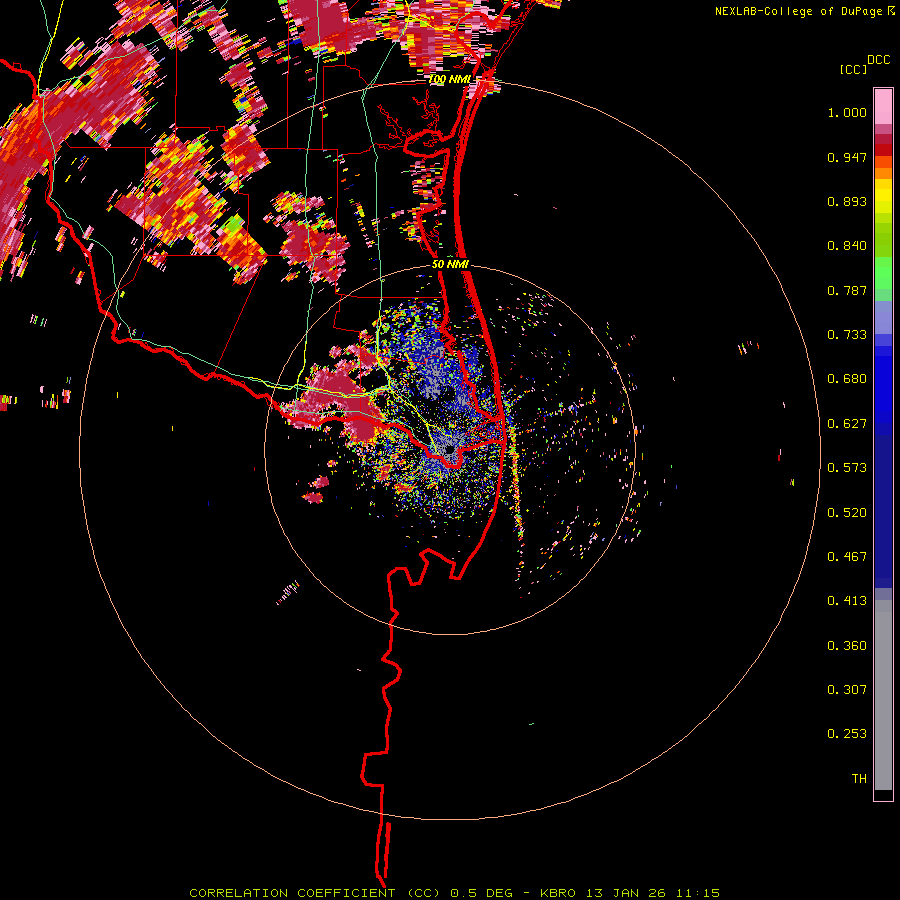Screen dimensions: 900x900
Task: Click the 1.000 color scale value
Action: click(847, 112)
